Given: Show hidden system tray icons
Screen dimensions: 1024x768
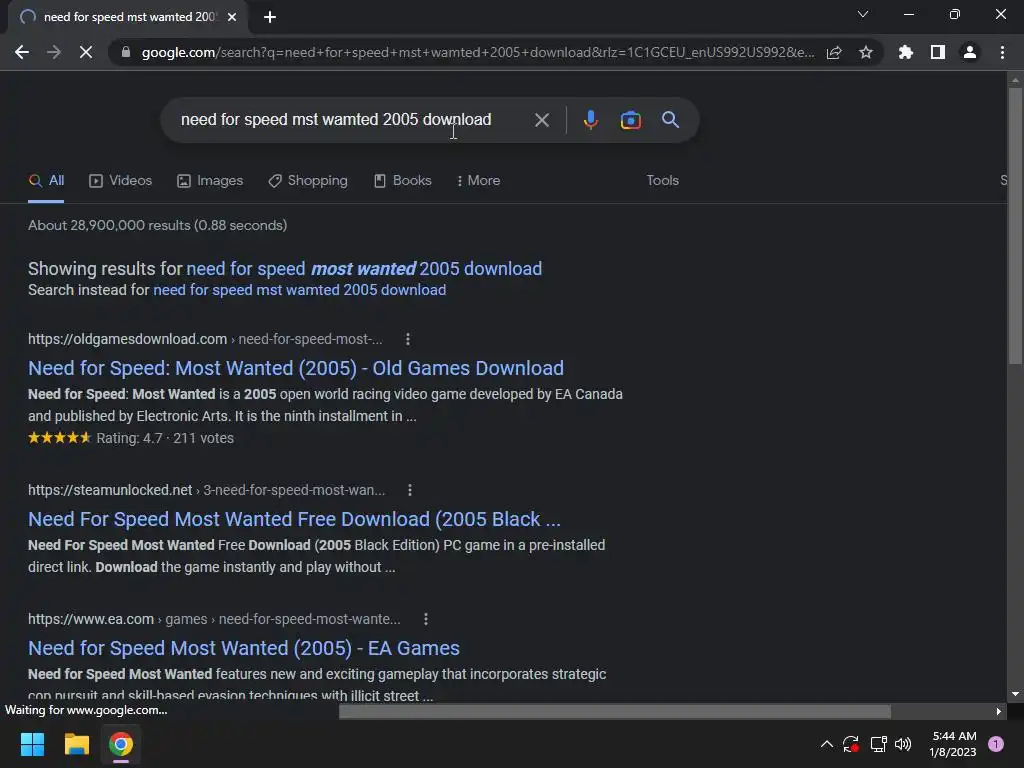Looking at the screenshot, I should coord(826,744).
